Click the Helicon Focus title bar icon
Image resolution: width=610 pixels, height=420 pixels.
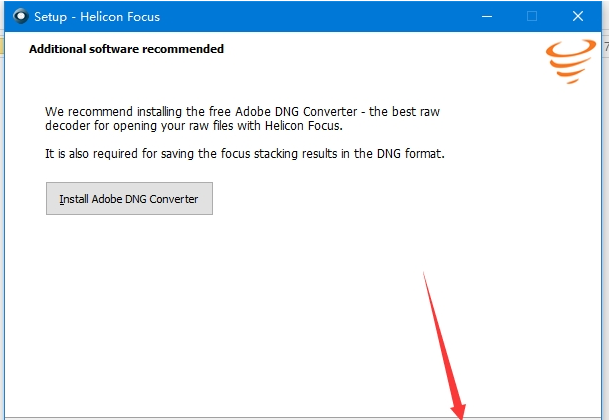(x=19, y=16)
